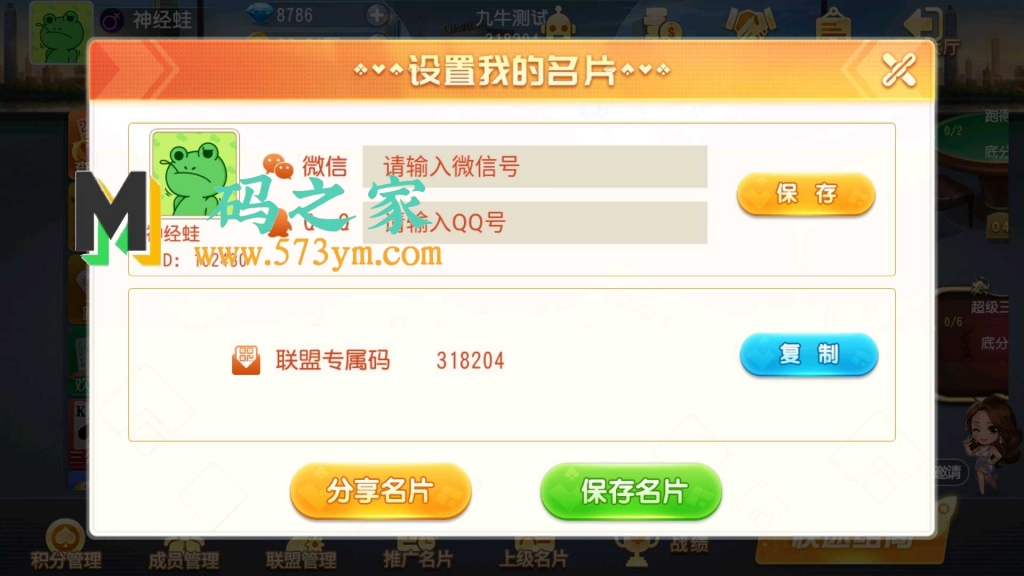Click the green 保存名片 button
This screenshot has height=576, width=1024.
631,491
